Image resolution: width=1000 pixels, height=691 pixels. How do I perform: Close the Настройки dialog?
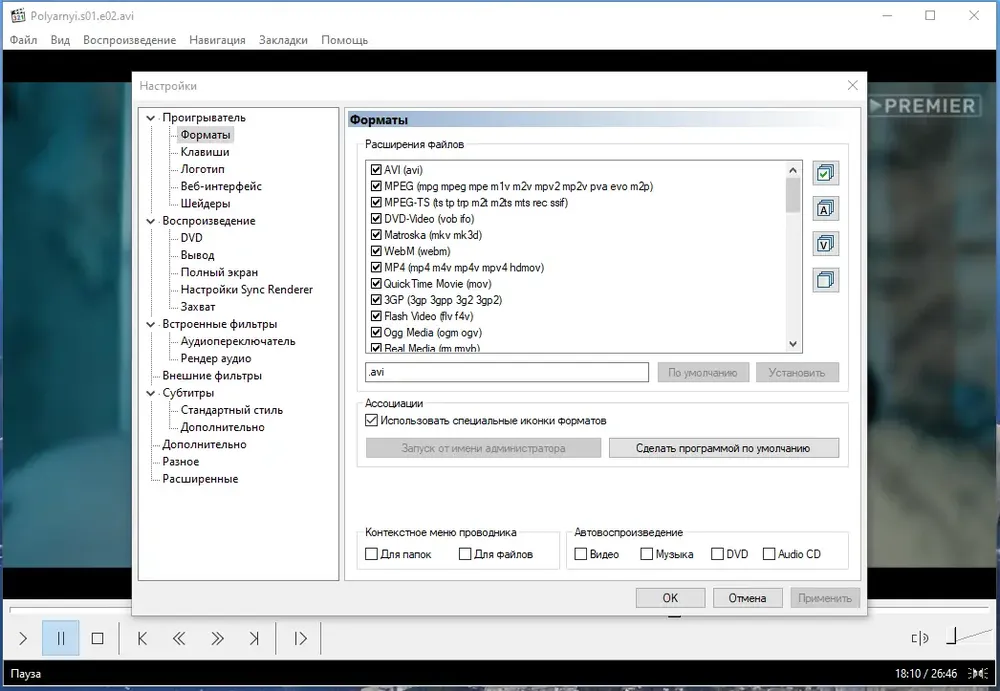(853, 85)
